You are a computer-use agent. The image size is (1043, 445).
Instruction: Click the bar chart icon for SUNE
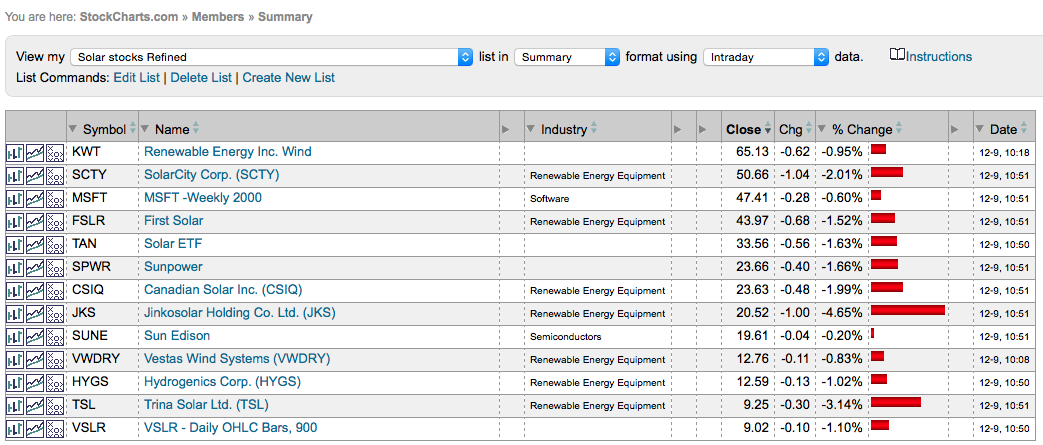tap(15, 336)
